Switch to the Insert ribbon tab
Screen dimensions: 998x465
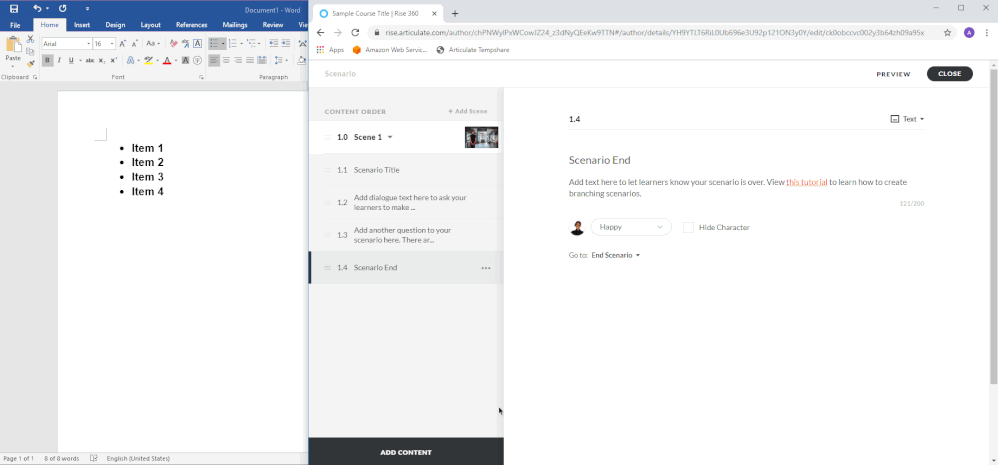click(x=81, y=25)
